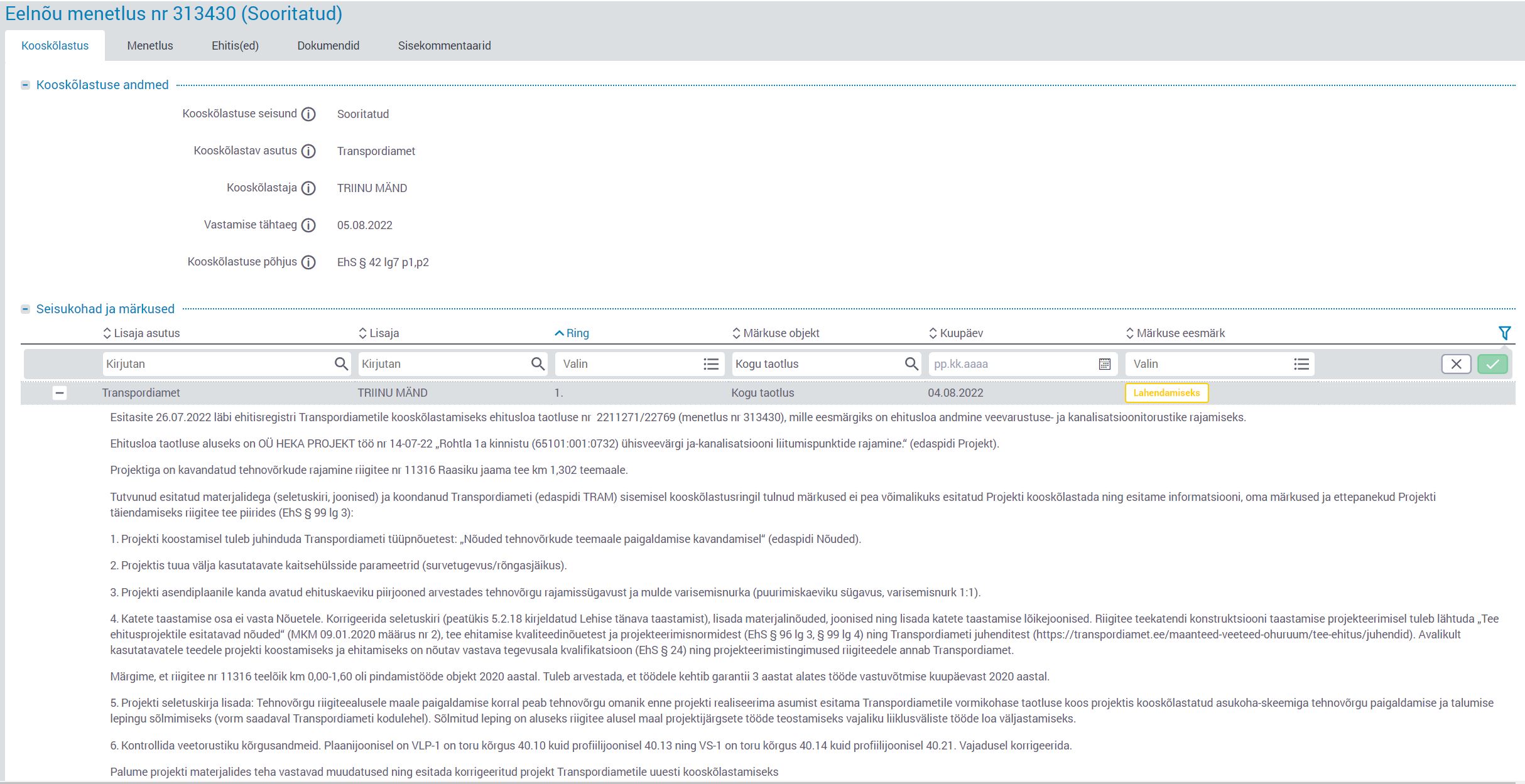
Task: Select the deadline value 05.08.2022
Action: coord(364,225)
